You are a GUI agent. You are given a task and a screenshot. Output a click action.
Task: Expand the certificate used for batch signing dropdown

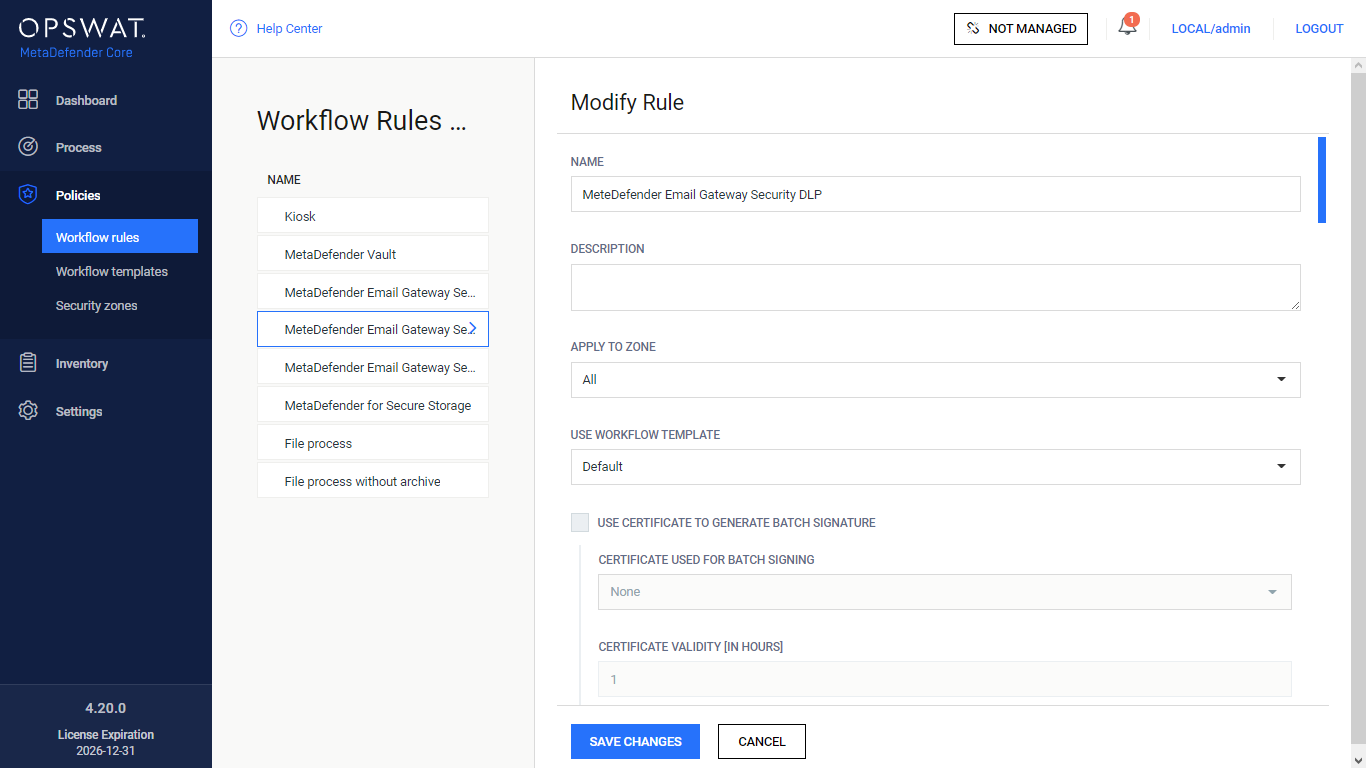tap(944, 592)
